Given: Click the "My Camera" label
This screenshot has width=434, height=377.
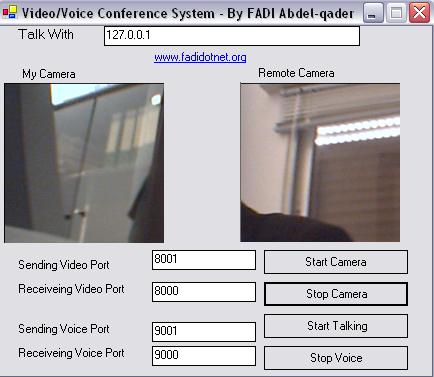Looking at the screenshot, I should click(49, 74).
